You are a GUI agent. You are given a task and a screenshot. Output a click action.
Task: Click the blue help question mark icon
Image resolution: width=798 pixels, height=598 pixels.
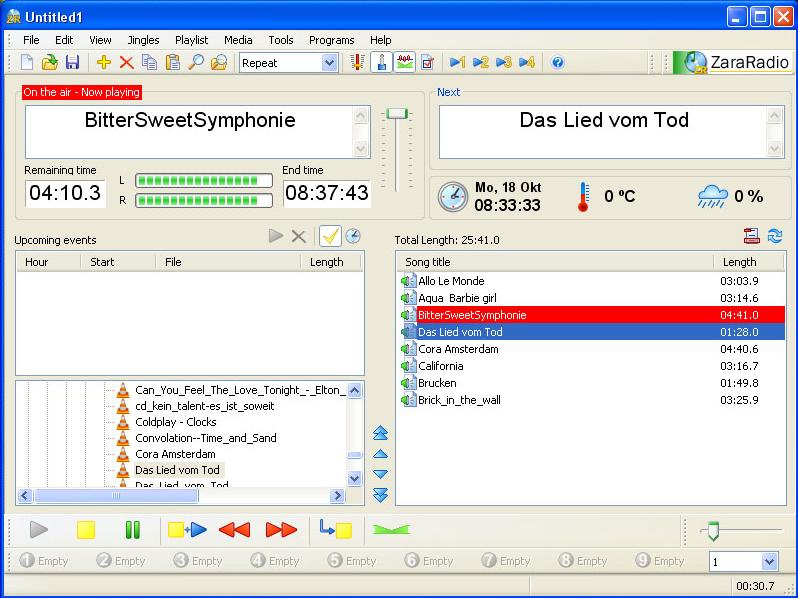coord(558,63)
